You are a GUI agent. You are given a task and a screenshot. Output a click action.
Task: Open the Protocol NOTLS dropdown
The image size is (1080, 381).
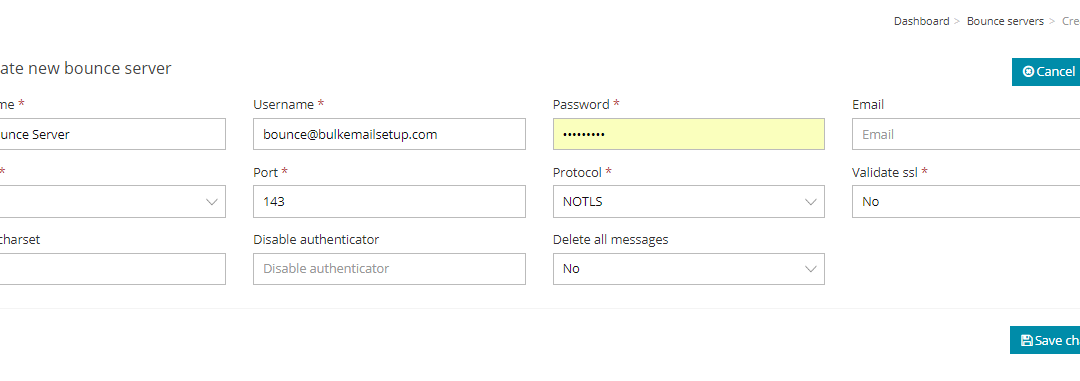pos(689,201)
